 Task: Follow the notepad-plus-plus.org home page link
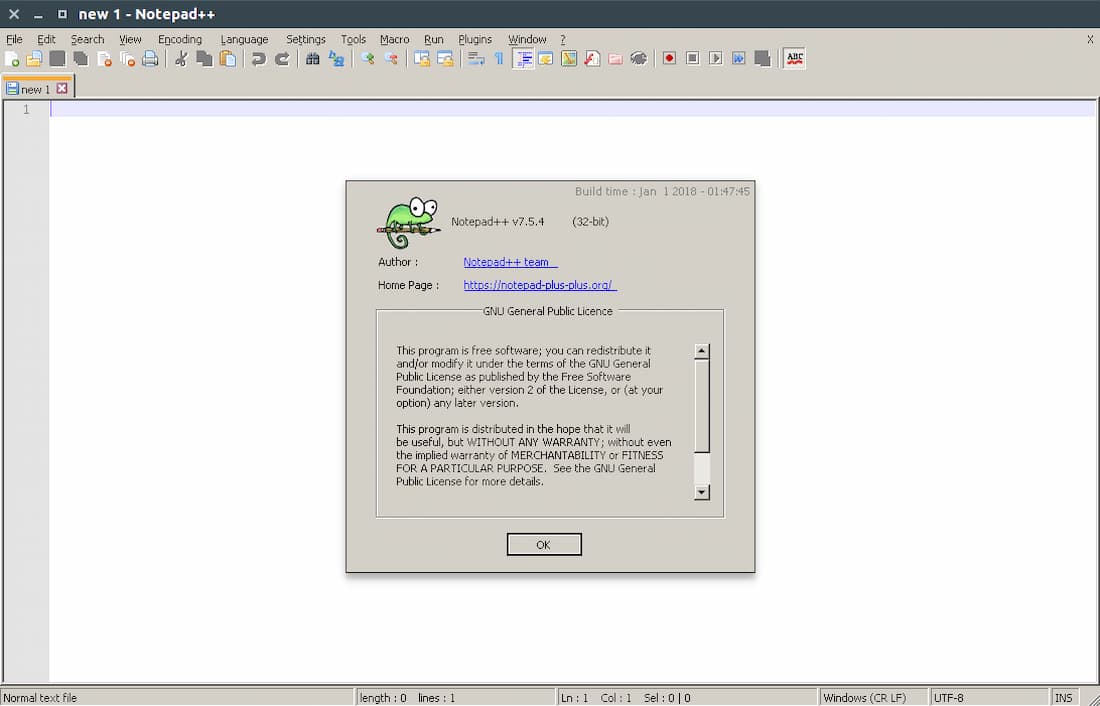539,285
